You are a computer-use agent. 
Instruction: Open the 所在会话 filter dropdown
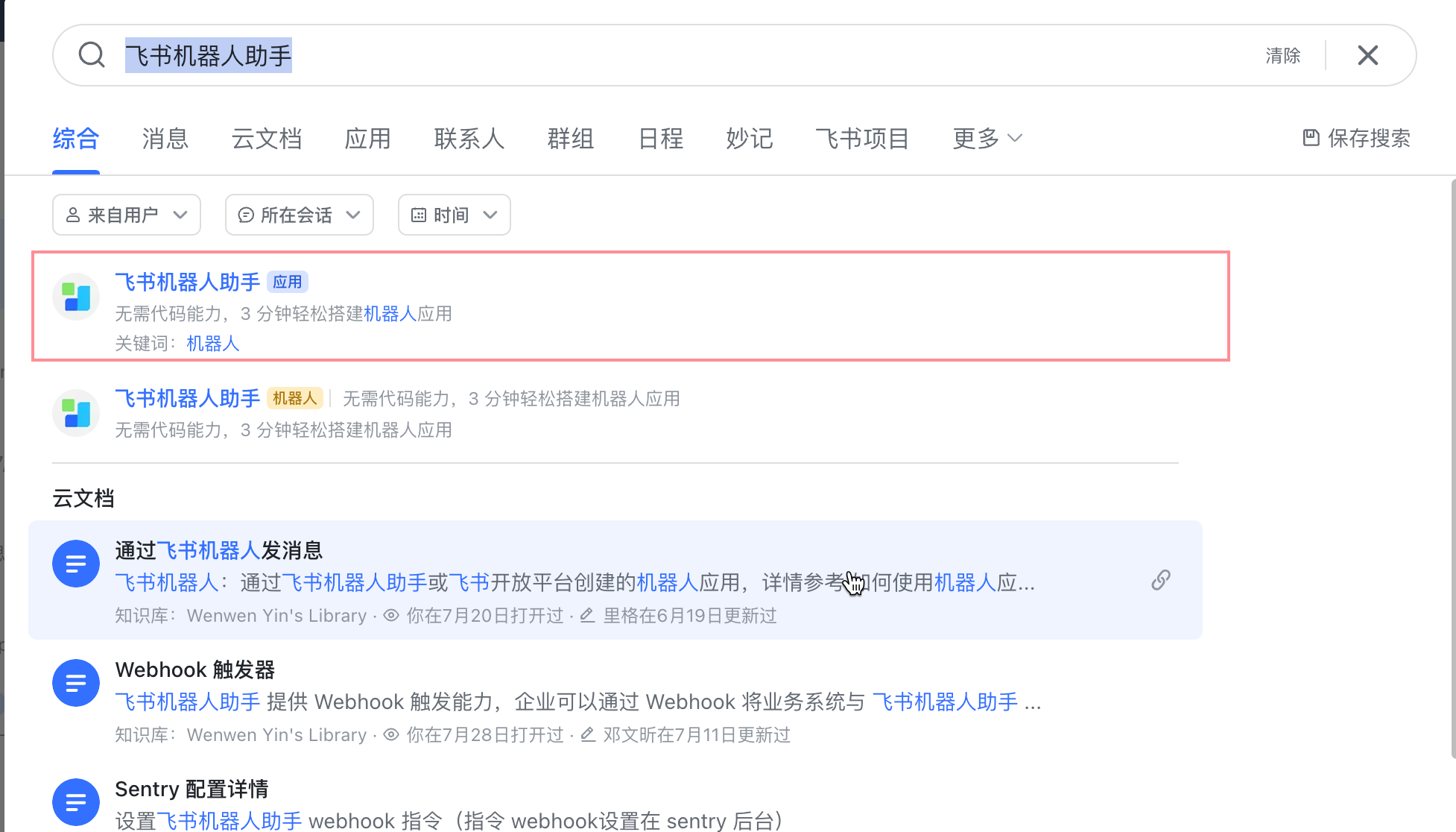[x=300, y=215]
